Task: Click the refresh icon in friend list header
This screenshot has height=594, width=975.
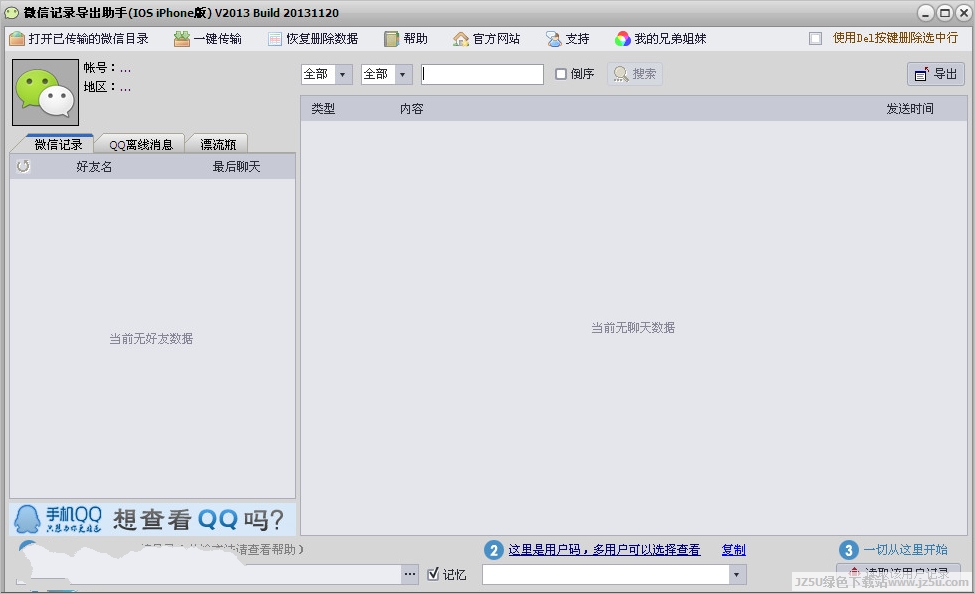Action: pos(23,166)
